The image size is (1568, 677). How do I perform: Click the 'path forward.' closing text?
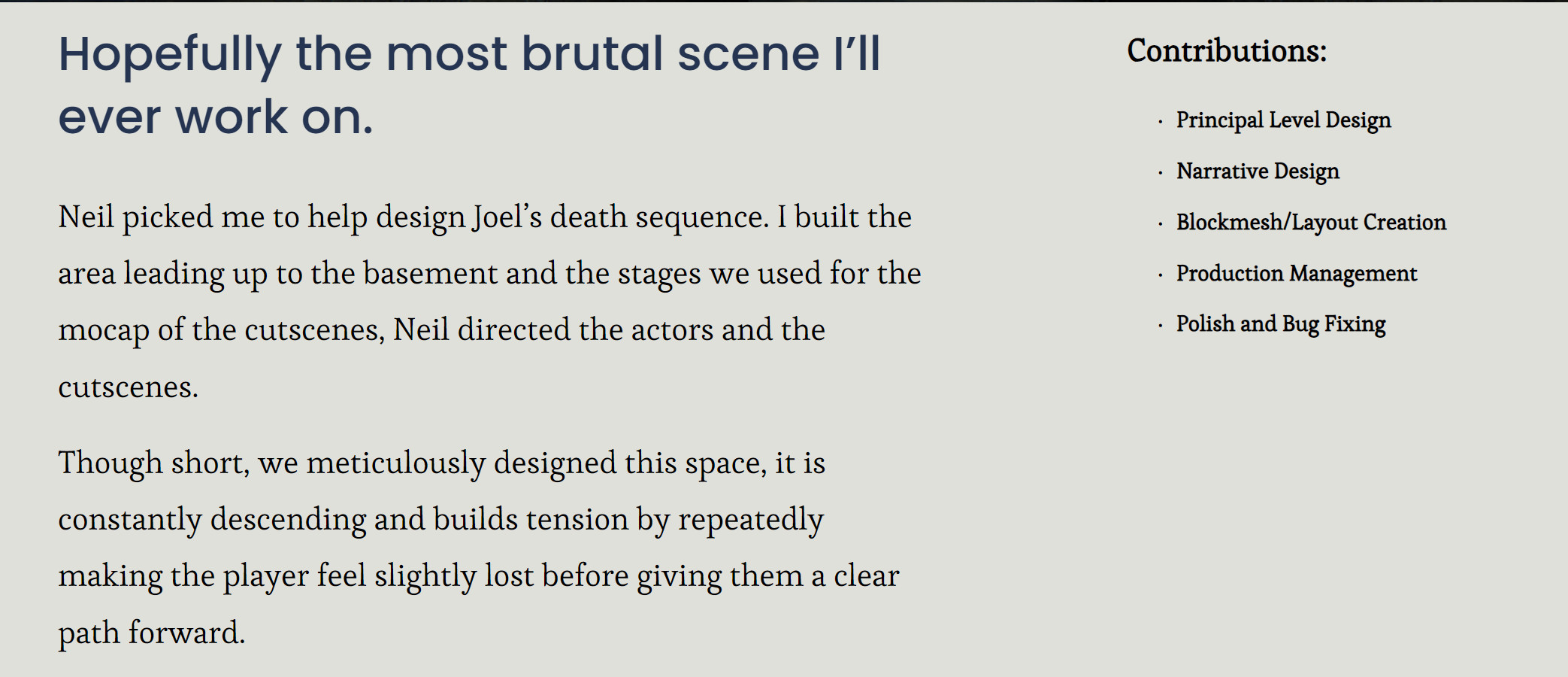point(152,633)
